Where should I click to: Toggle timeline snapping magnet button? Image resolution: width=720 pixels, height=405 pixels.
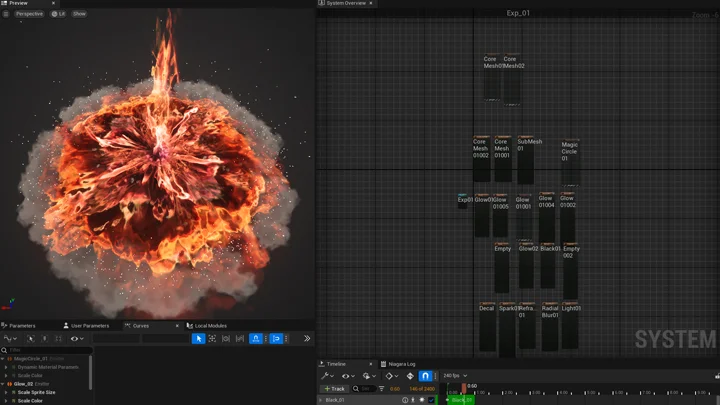425,376
